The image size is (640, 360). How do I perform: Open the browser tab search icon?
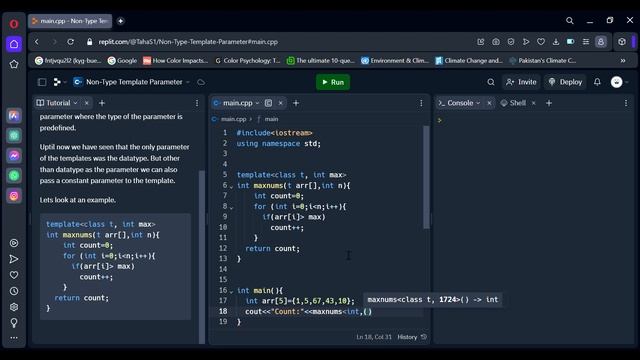tap(570, 20)
